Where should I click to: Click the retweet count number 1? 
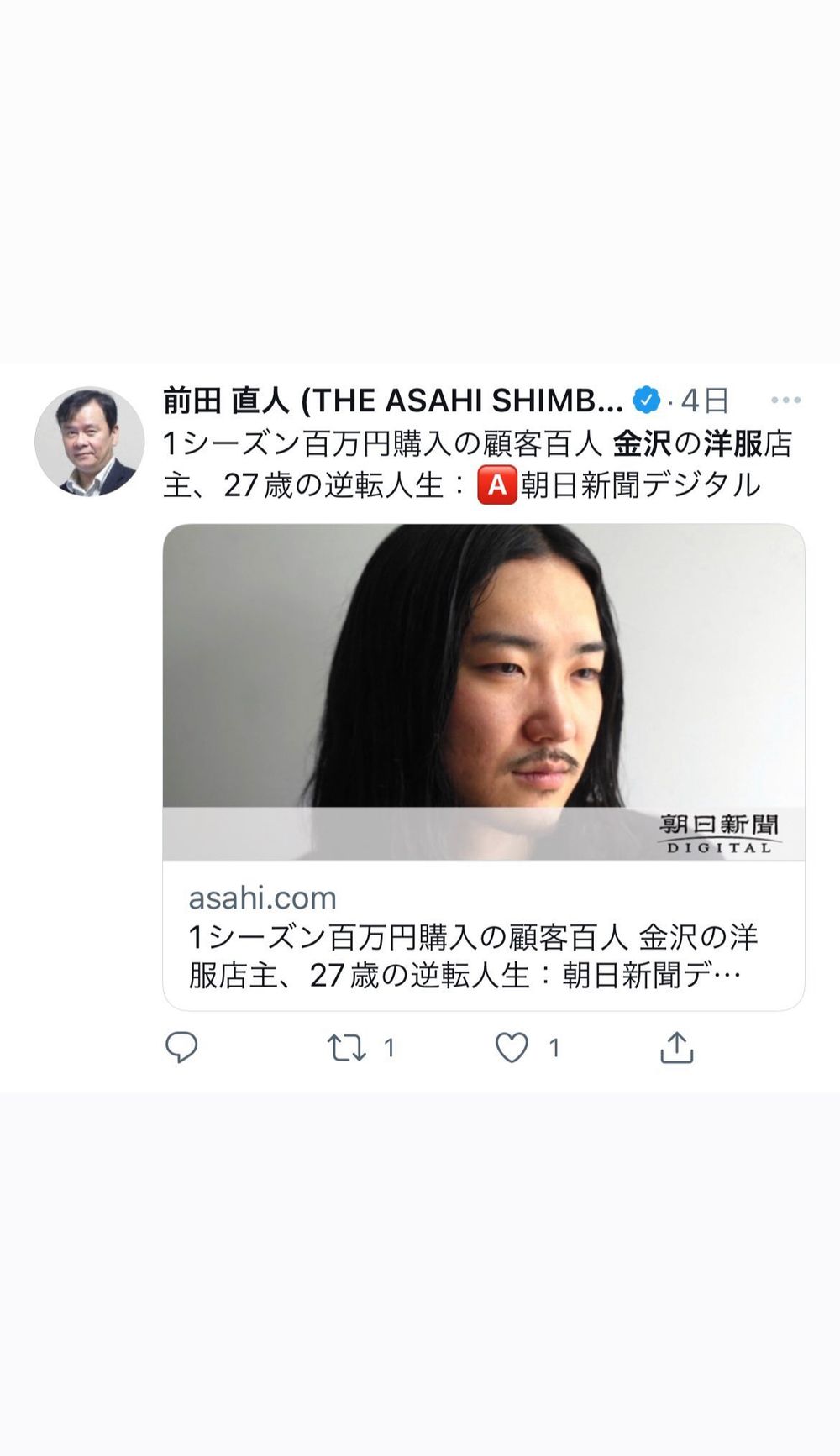pos(389,1048)
